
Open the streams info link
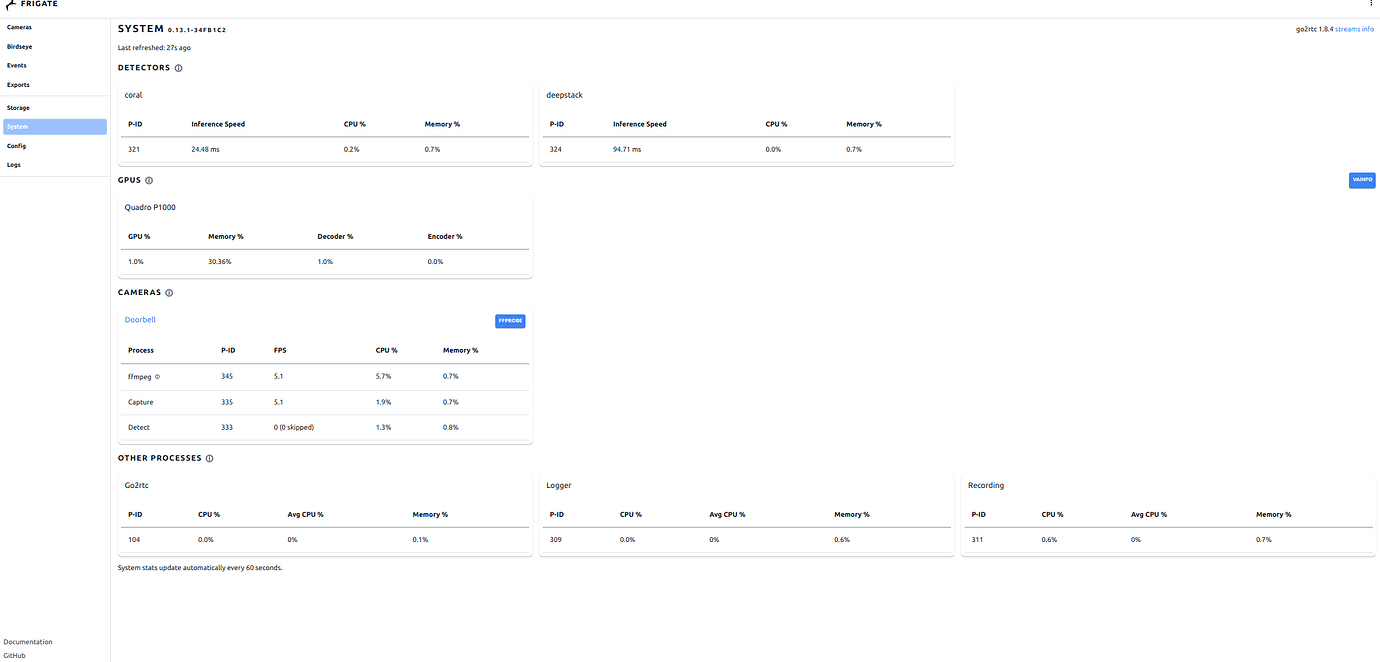(x=1355, y=28)
